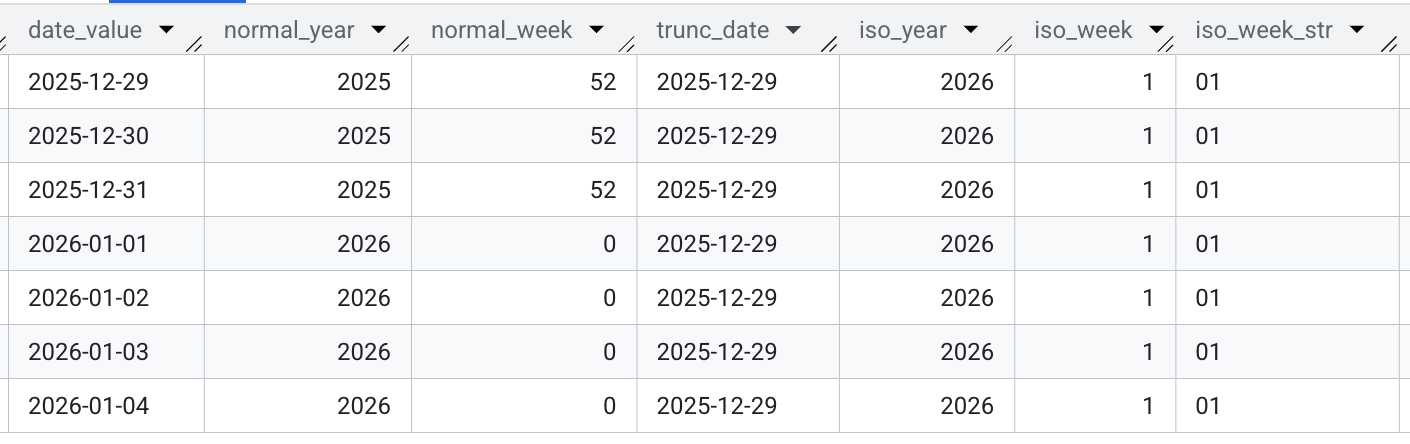Click the normal_week column resize handle

627,44
